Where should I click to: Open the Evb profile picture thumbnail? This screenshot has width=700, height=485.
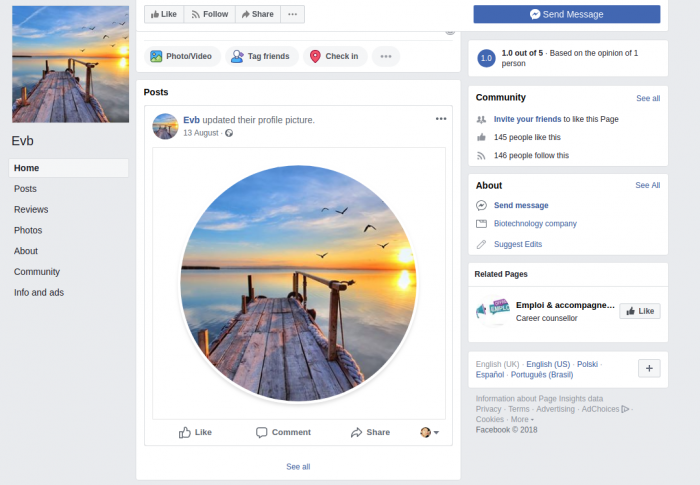[x=70, y=64]
